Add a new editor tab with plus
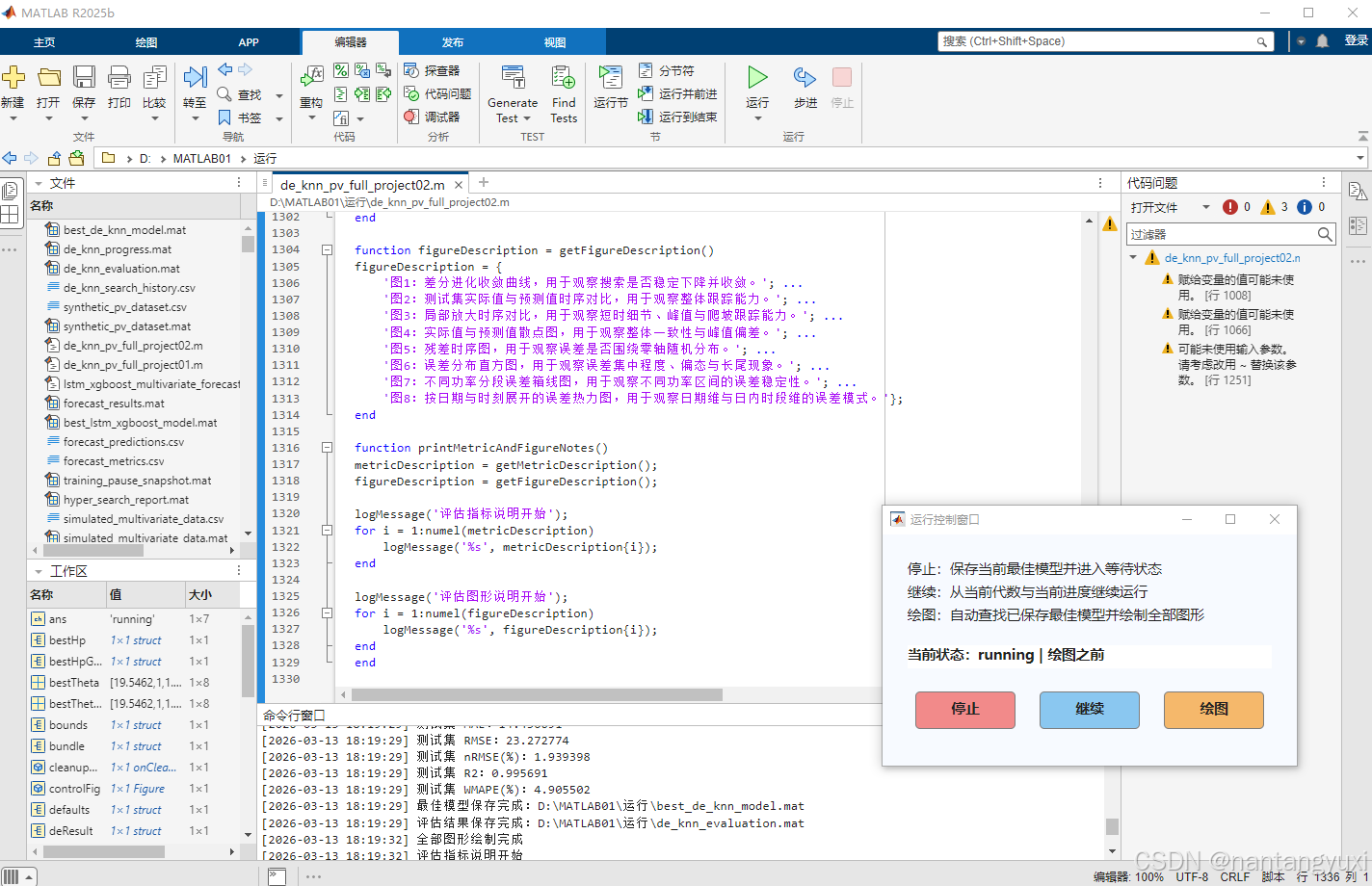 tap(484, 183)
